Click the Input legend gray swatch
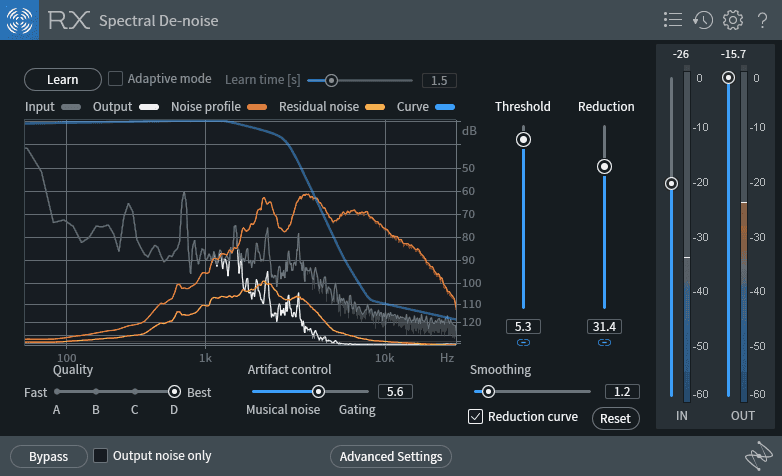Viewport: 782px width, 476px height. (71, 107)
